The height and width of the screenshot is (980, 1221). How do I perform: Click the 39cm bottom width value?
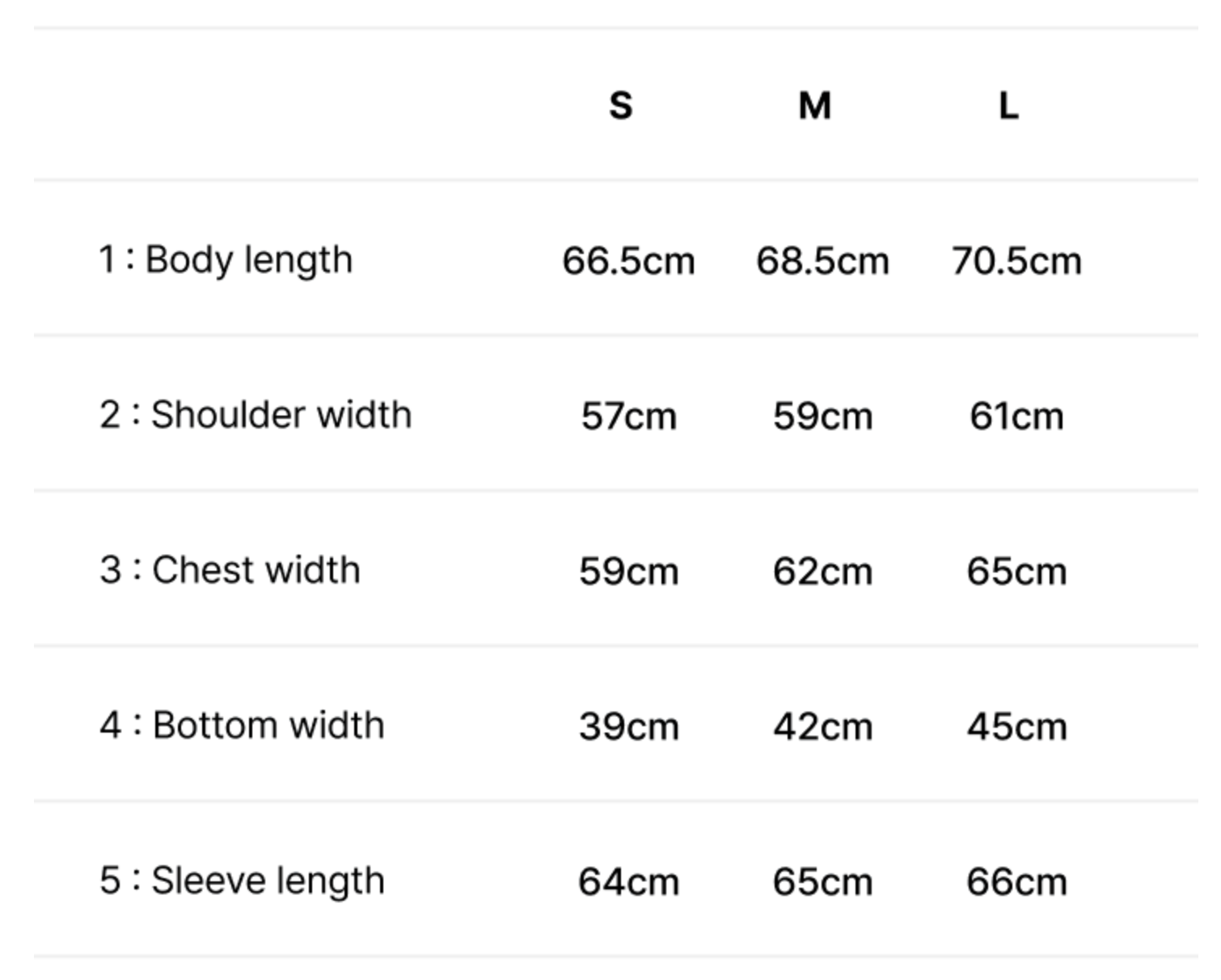pos(628,727)
